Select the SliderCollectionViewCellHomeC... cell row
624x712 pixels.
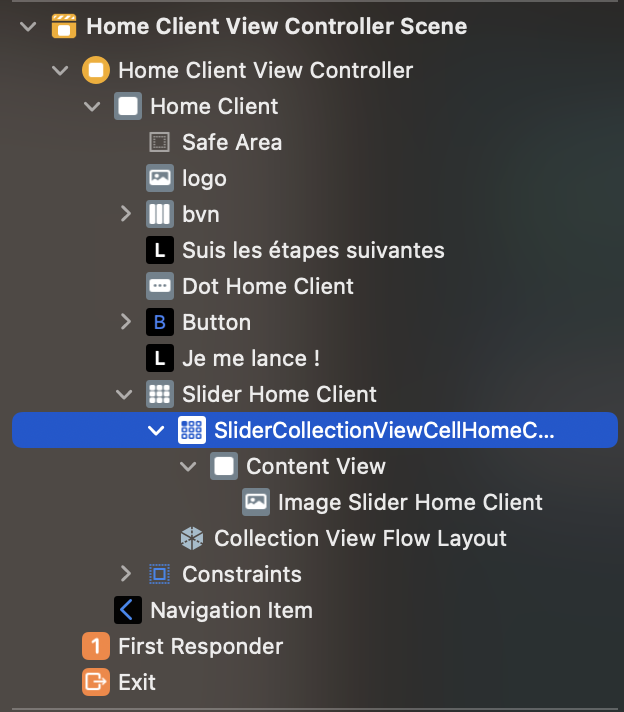315,430
